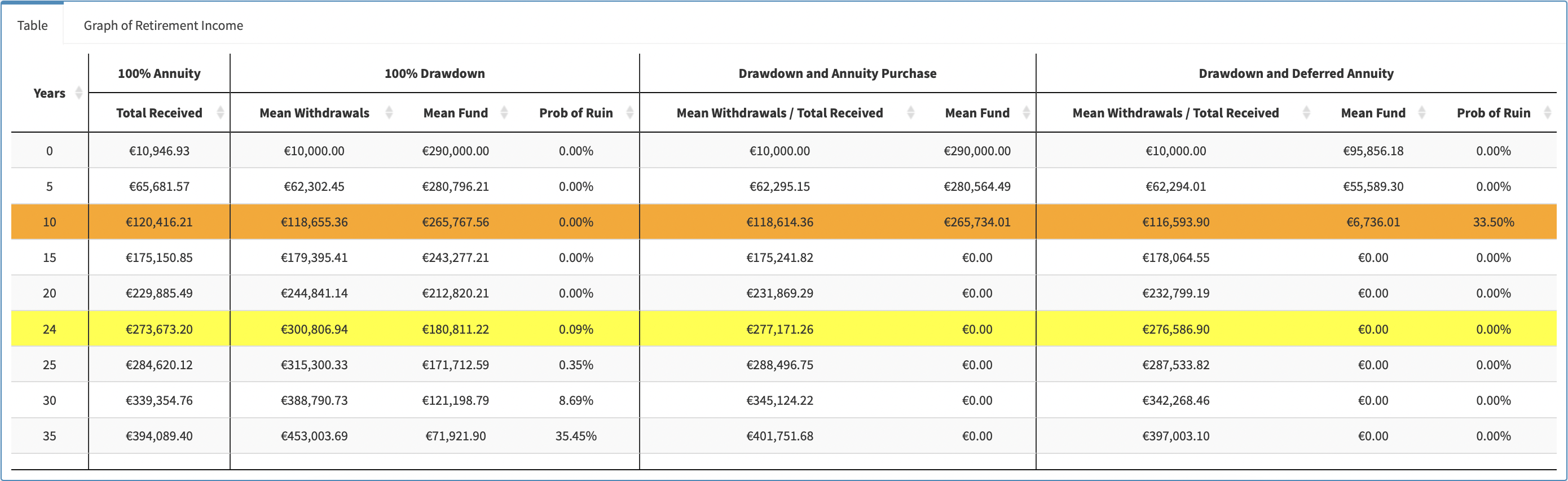The height and width of the screenshot is (481, 1568).
Task: Click sort arrows beside 100% Annuity Total Received
Action: [221, 113]
